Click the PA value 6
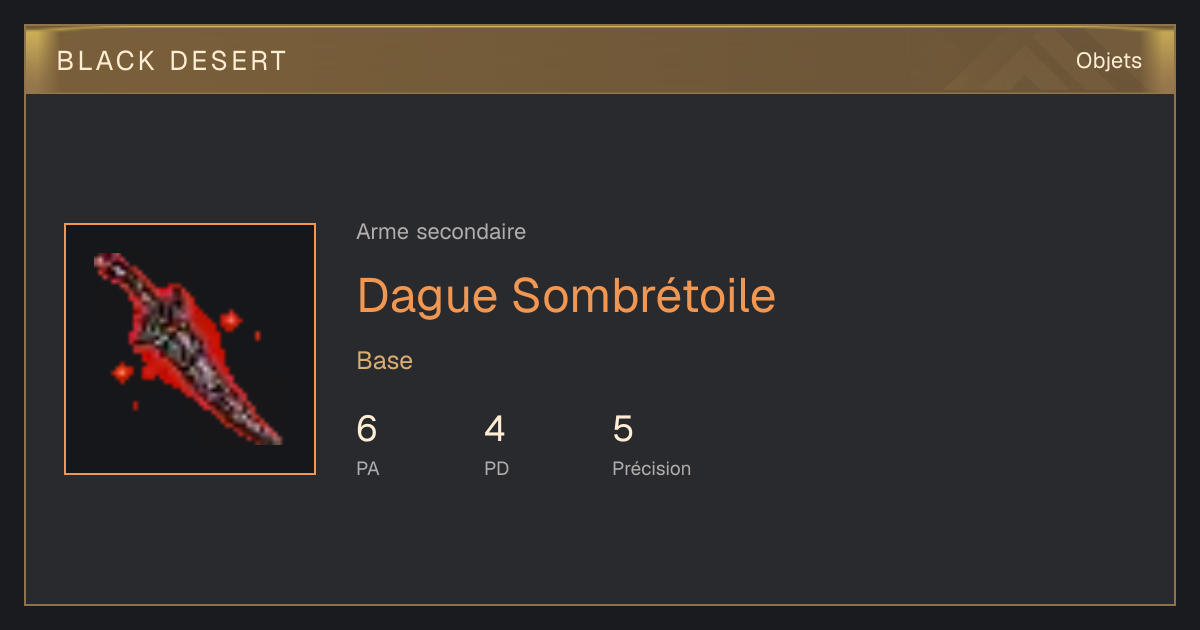Image resolution: width=1200 pixels, height=630 pixels. pyautogui.click(x=367, y=429)
